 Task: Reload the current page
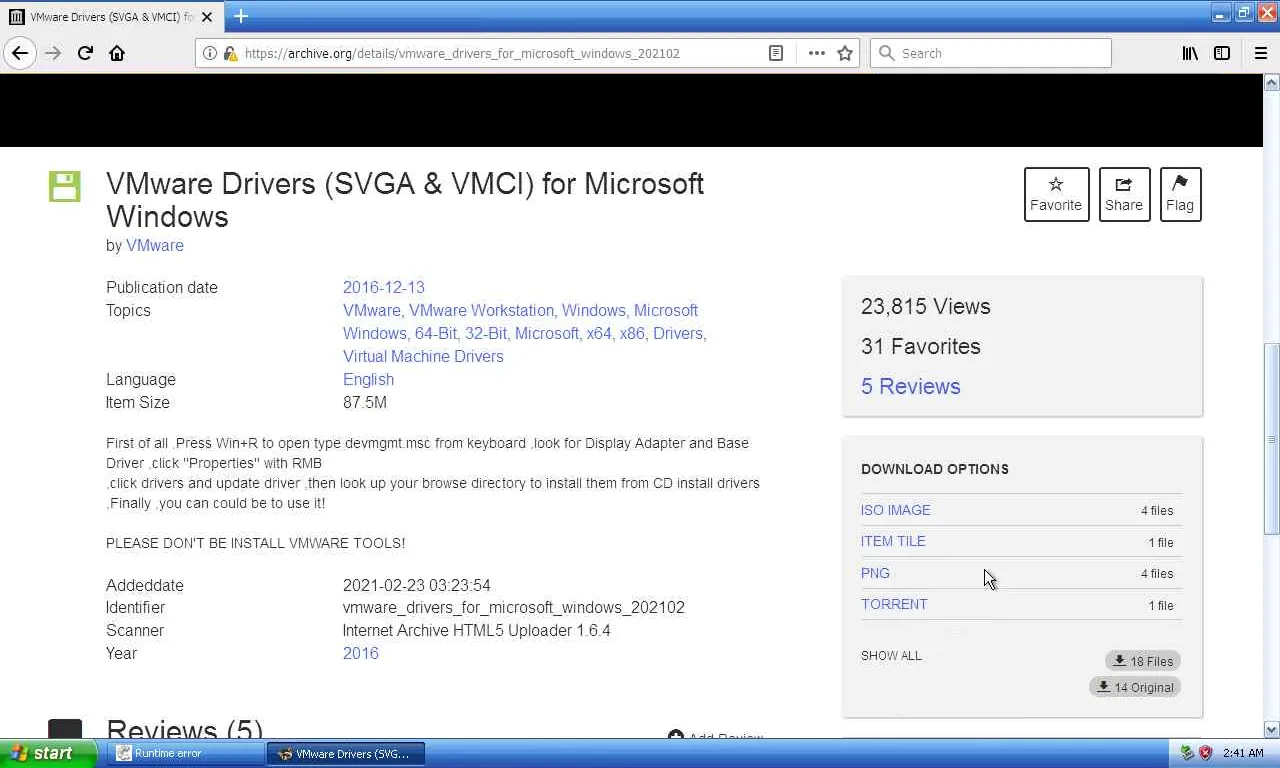point(85,53)
